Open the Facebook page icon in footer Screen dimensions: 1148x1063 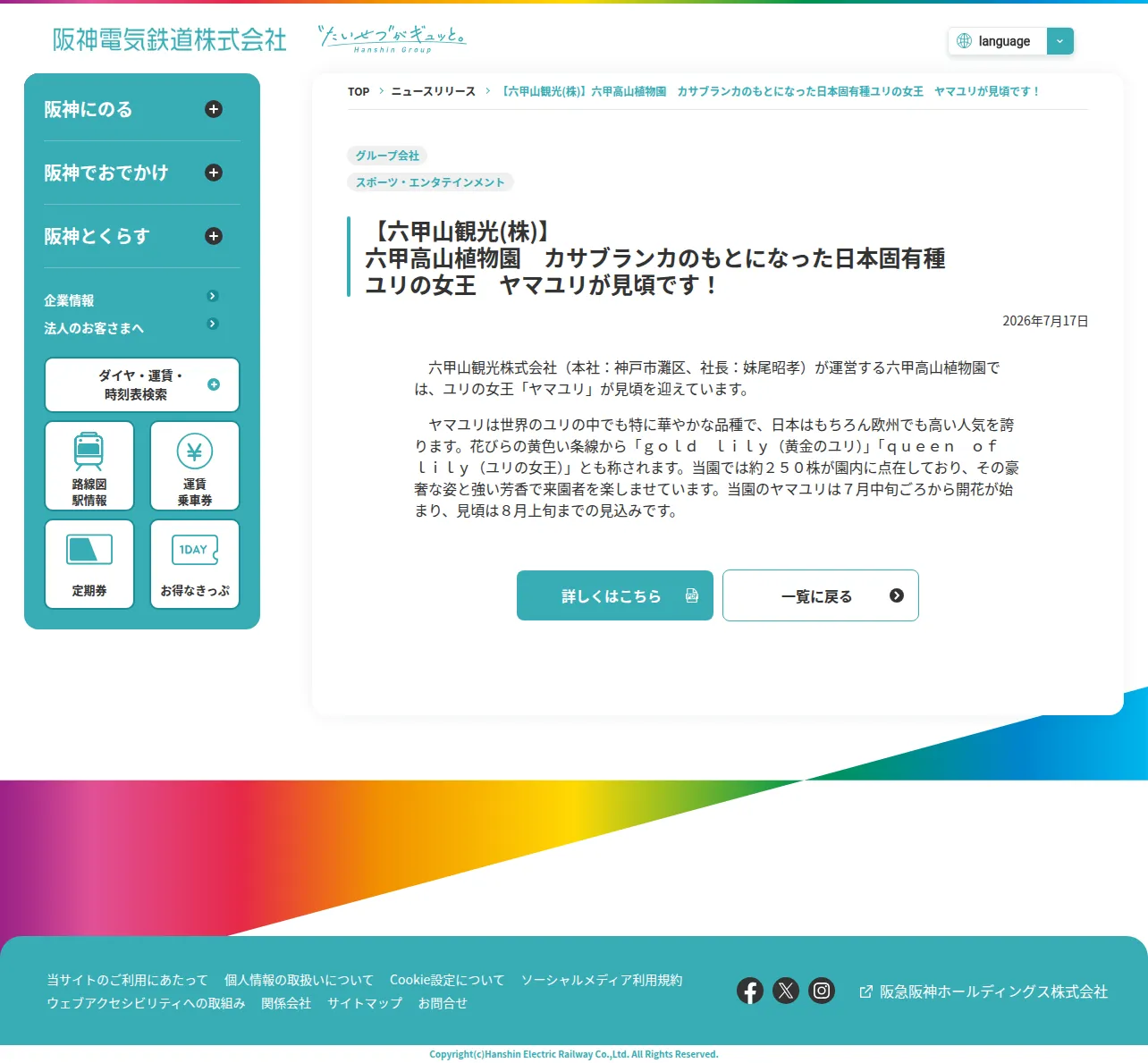click(x=750, y=991)
